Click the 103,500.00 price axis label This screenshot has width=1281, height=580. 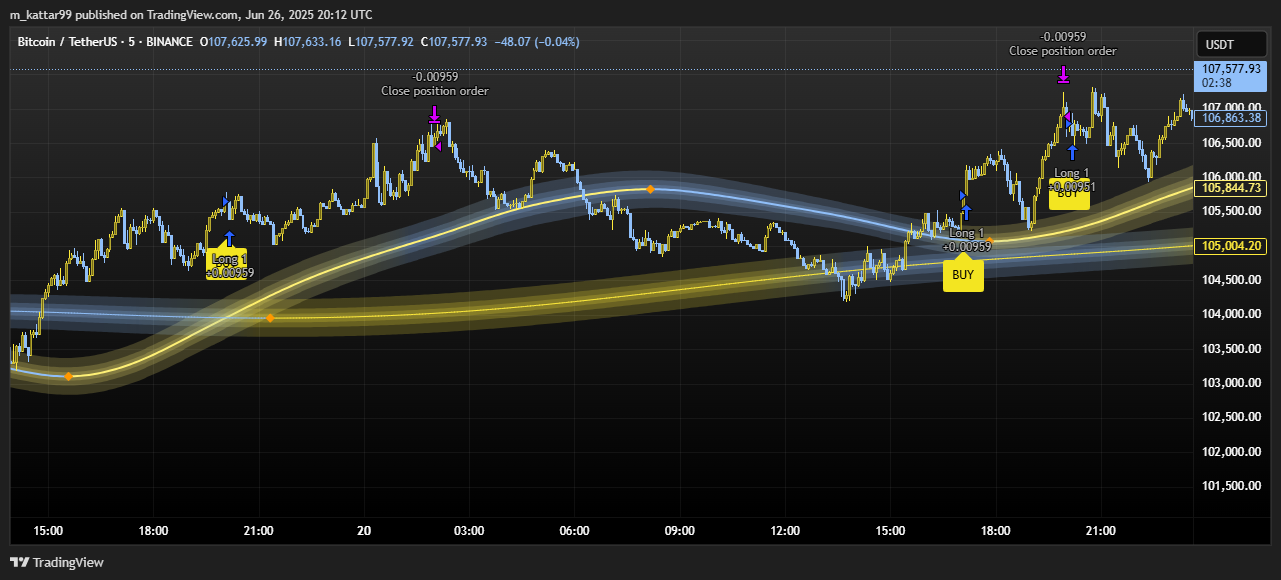point(1231,349)
